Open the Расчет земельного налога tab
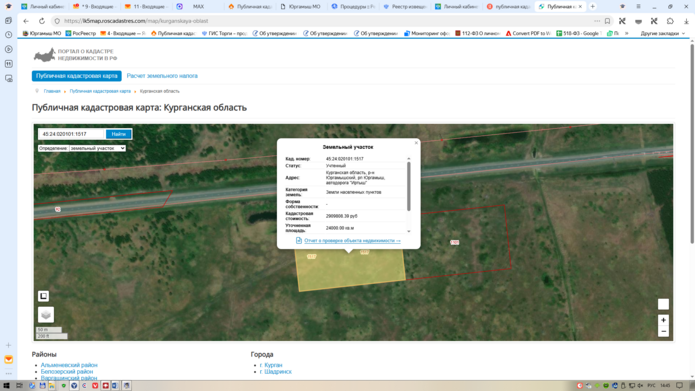This screenshot has height=391, width=695. pos(162,76)
